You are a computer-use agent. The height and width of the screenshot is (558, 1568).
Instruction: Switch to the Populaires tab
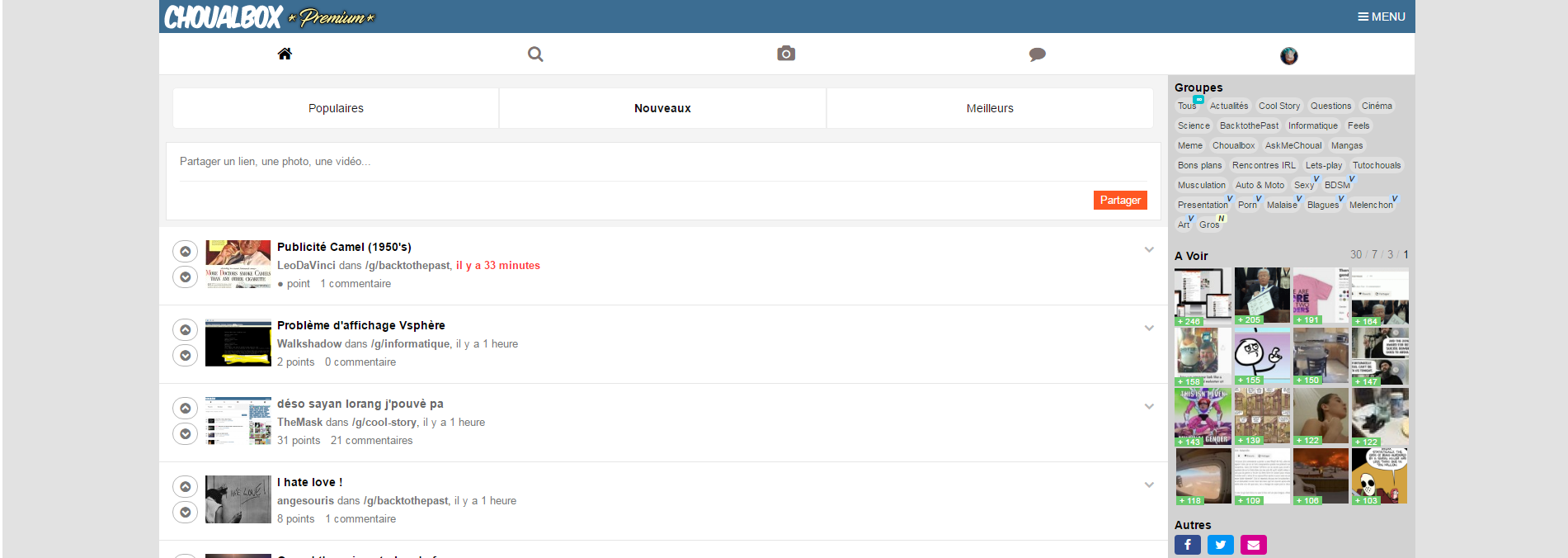336,108
